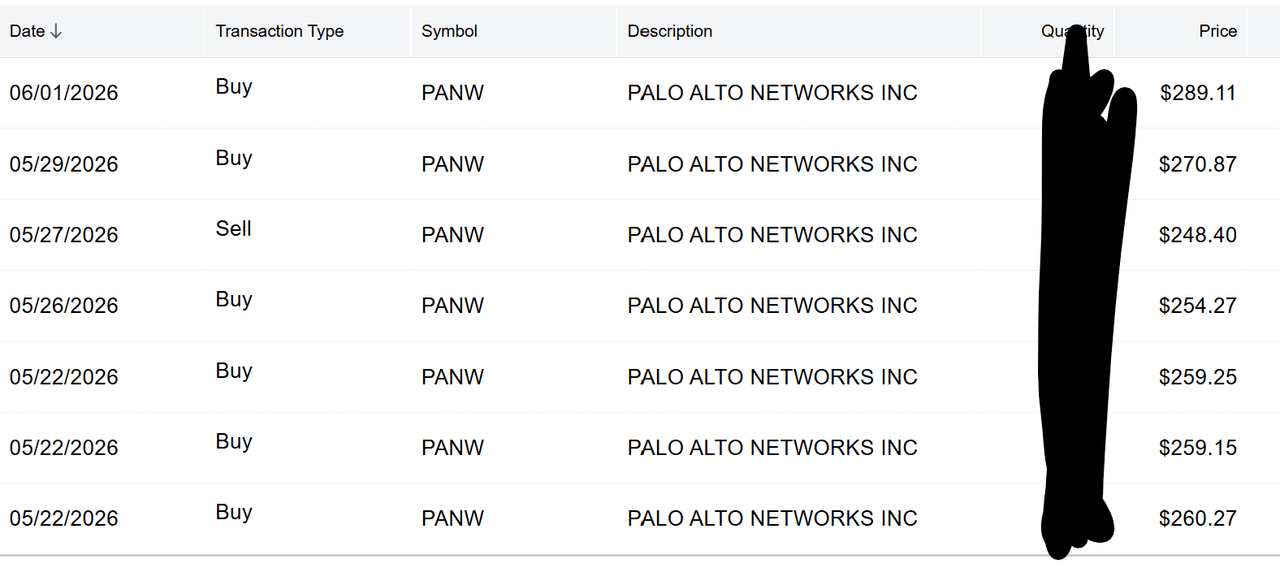Click the $270.87 price value
1280x569 pixels.
(x=1198, y=164)
